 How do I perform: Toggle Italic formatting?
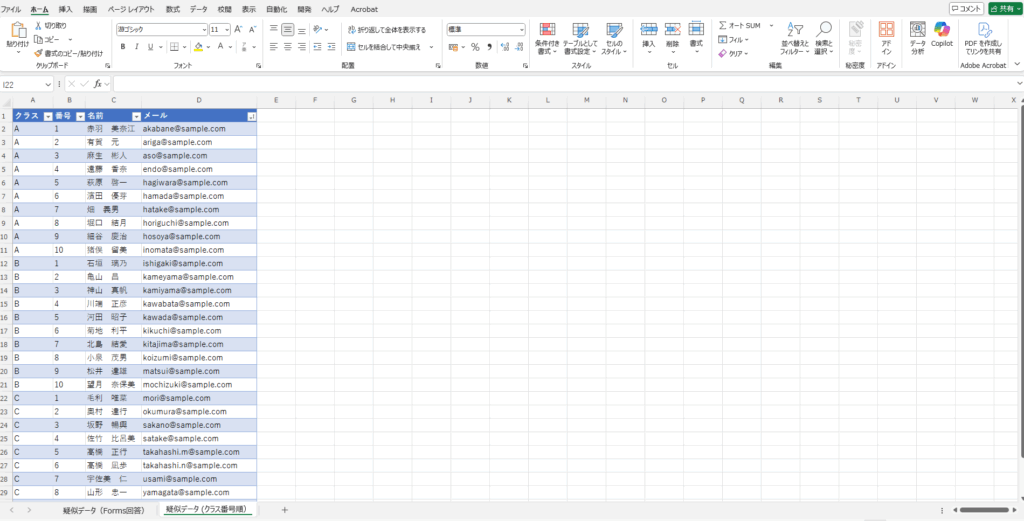point(136,47)
